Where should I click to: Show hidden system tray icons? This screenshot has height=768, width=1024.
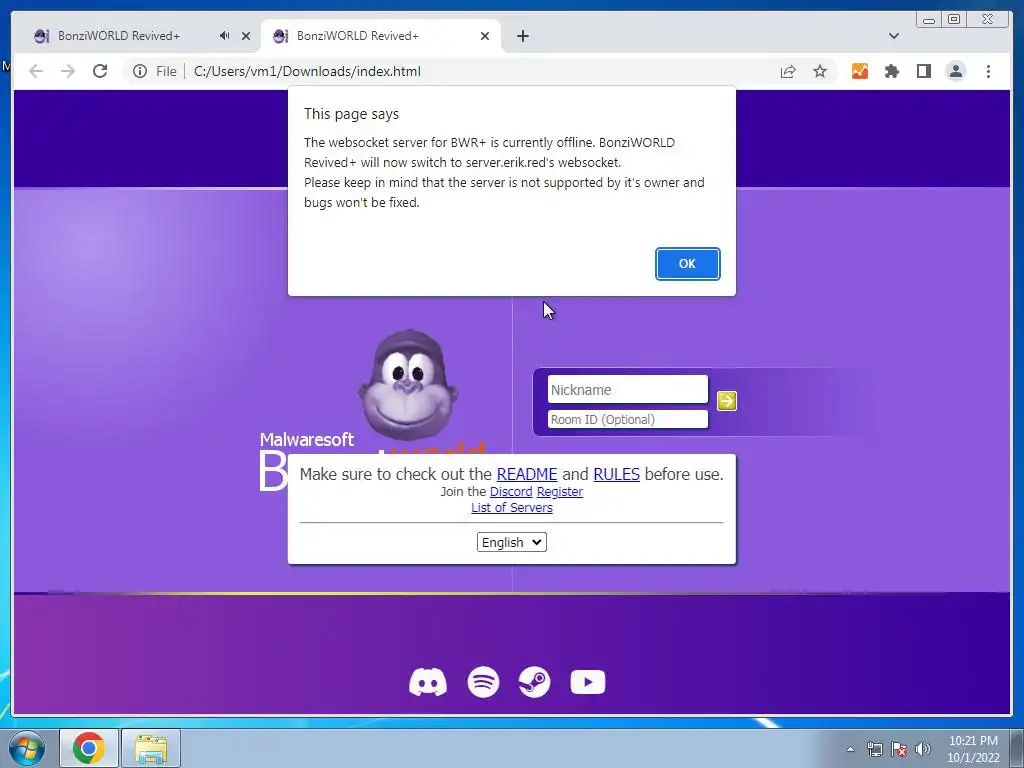[x=850, y=749]
